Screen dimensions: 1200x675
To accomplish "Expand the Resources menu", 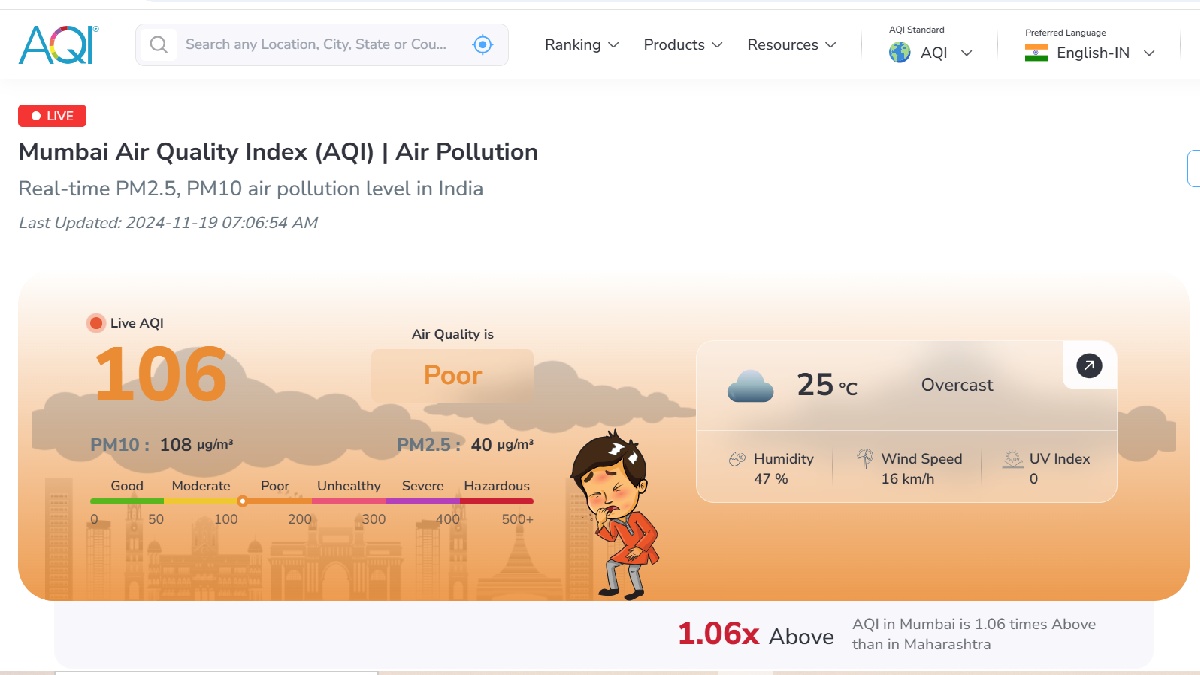I will point(791,45).
